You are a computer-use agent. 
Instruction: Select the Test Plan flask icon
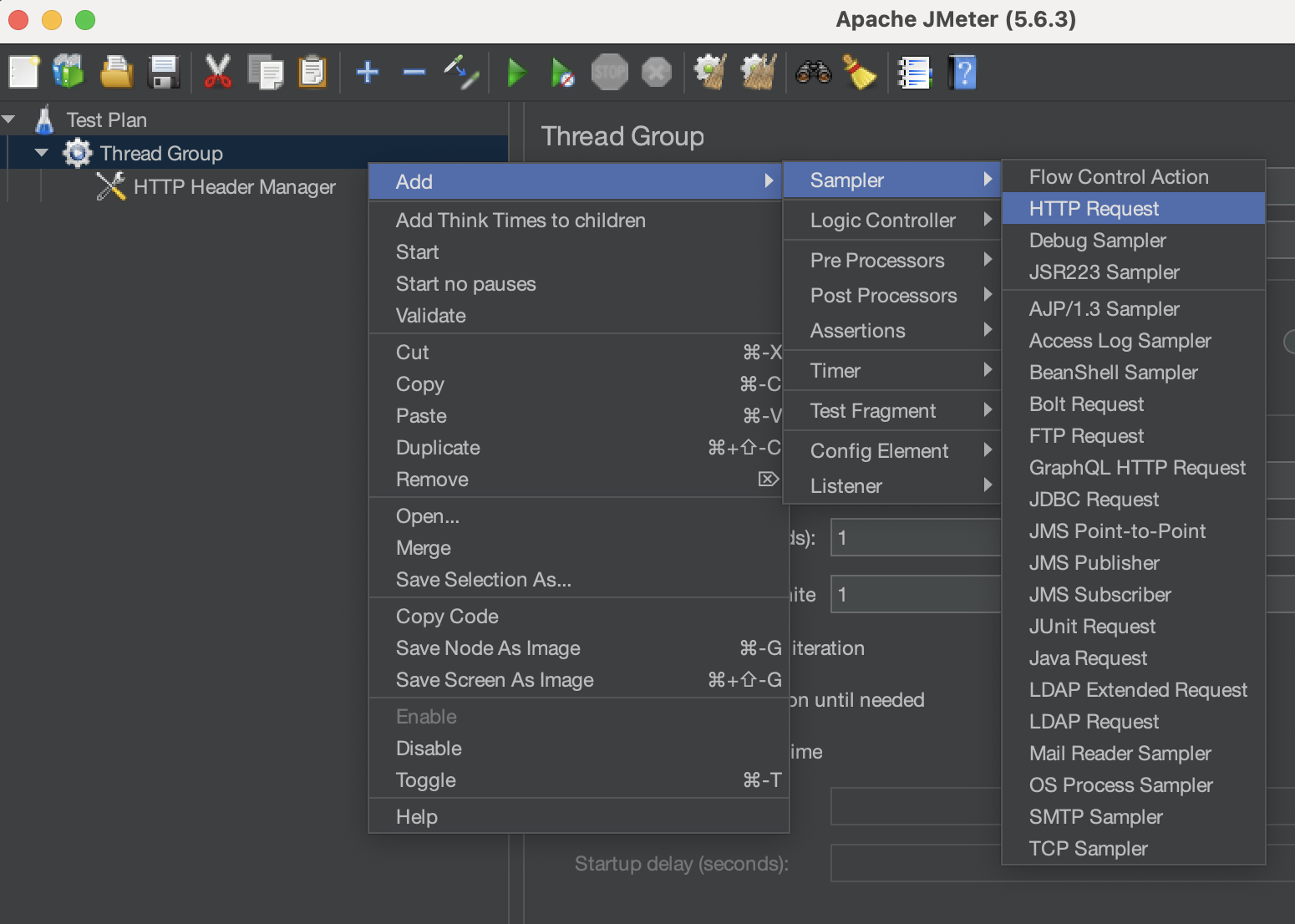[44, 119]
